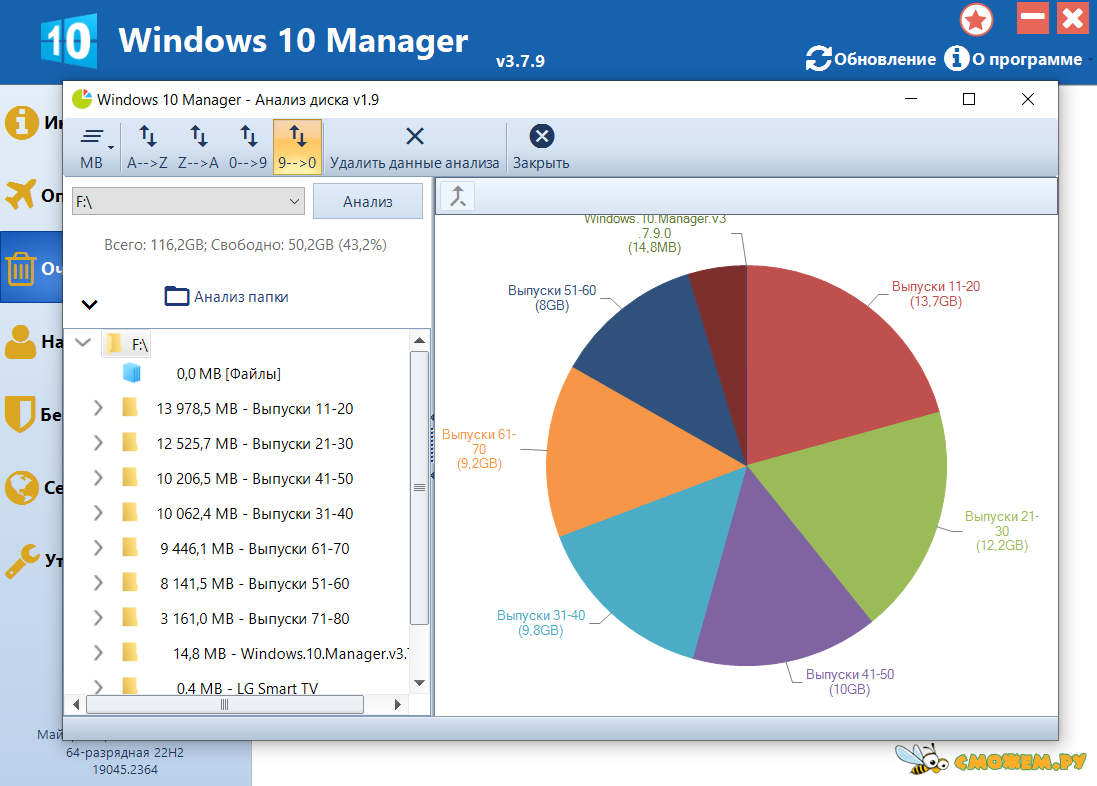Collapse the F:\ root tree node
Viewport: 1097px width, 786px height.
[x=83, y=343]
